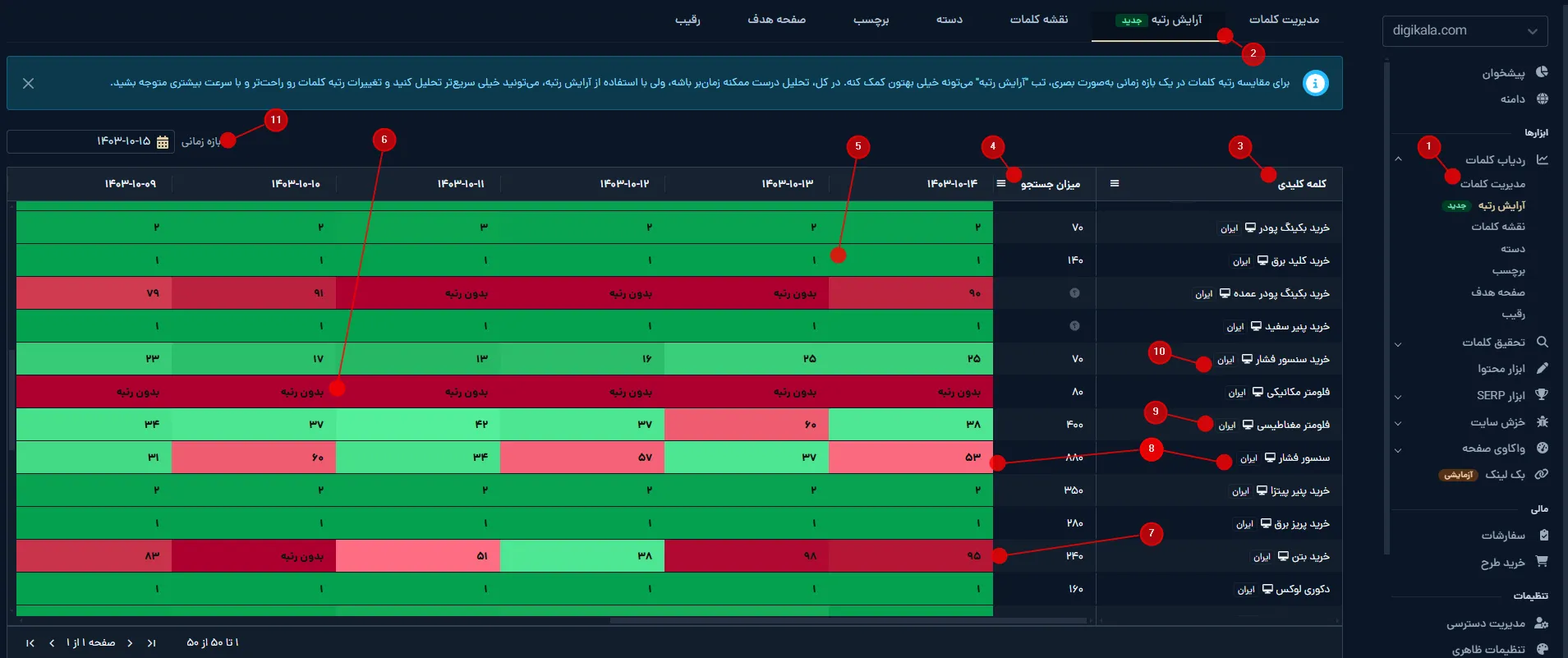Click the مدیریت دسترسی user icon
Image resolution: width=1568 pixels, height=658 pixels.
1542,623
